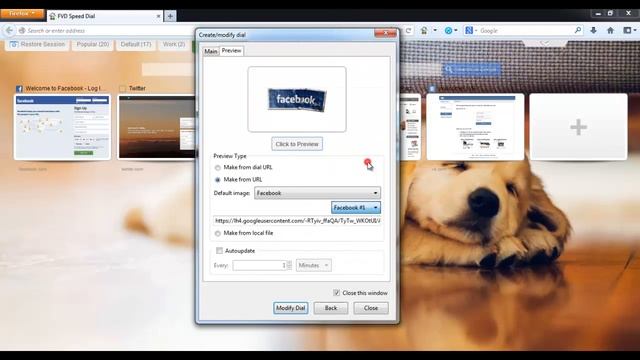640x360 pixels.
Task: Switch to the Popular (20) group
Action: click(93, 44)
